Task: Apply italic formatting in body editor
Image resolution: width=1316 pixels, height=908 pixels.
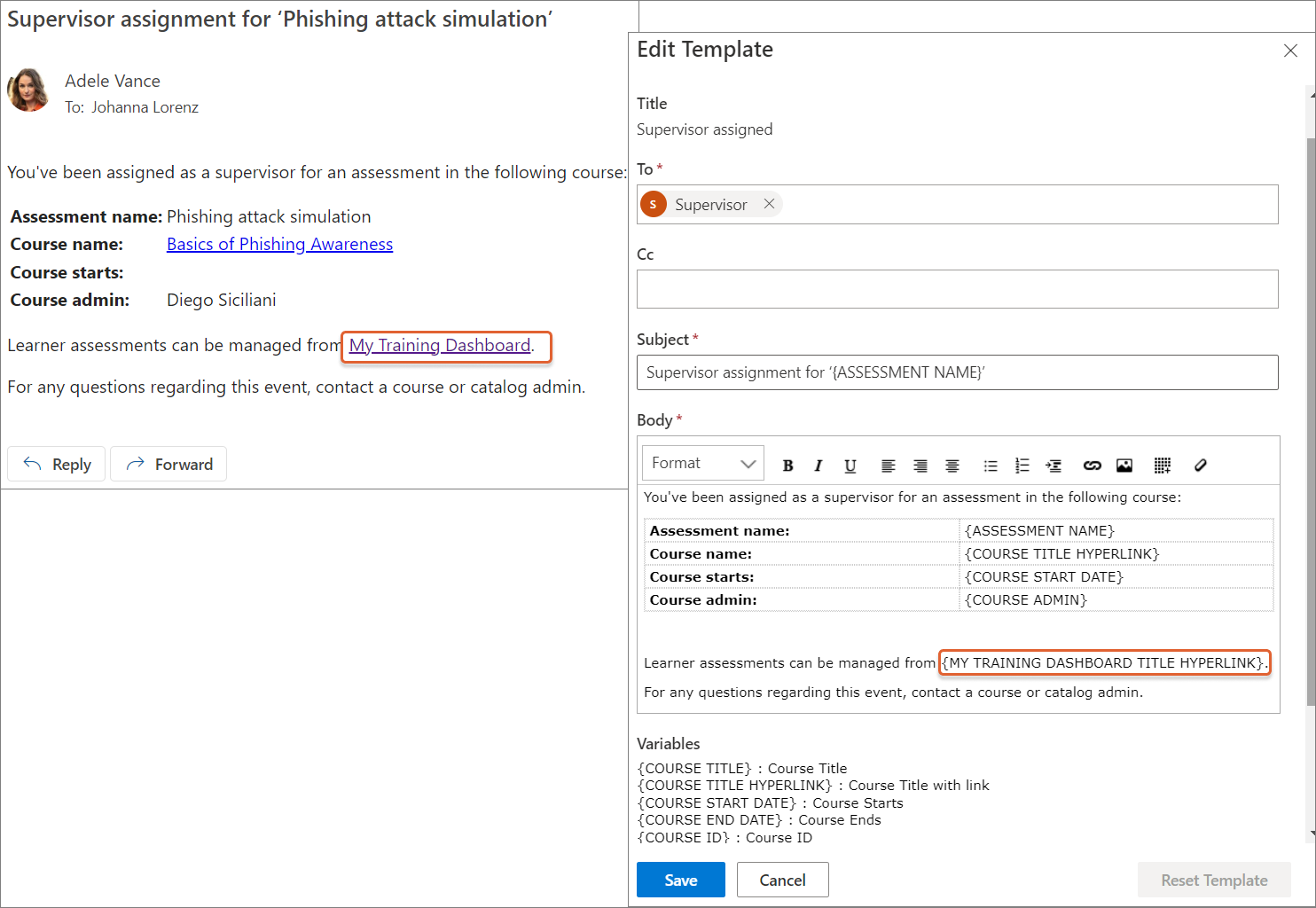Action: pos(818,466)
